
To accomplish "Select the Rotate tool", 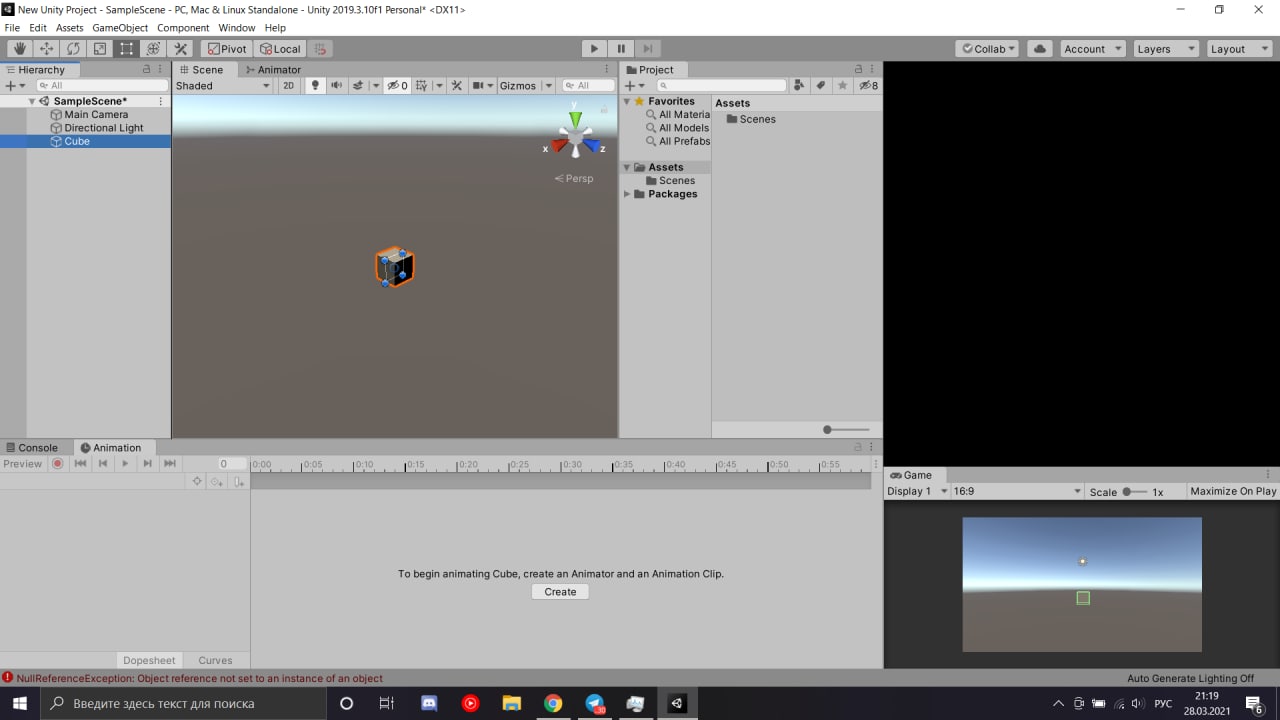I will 73,48.
